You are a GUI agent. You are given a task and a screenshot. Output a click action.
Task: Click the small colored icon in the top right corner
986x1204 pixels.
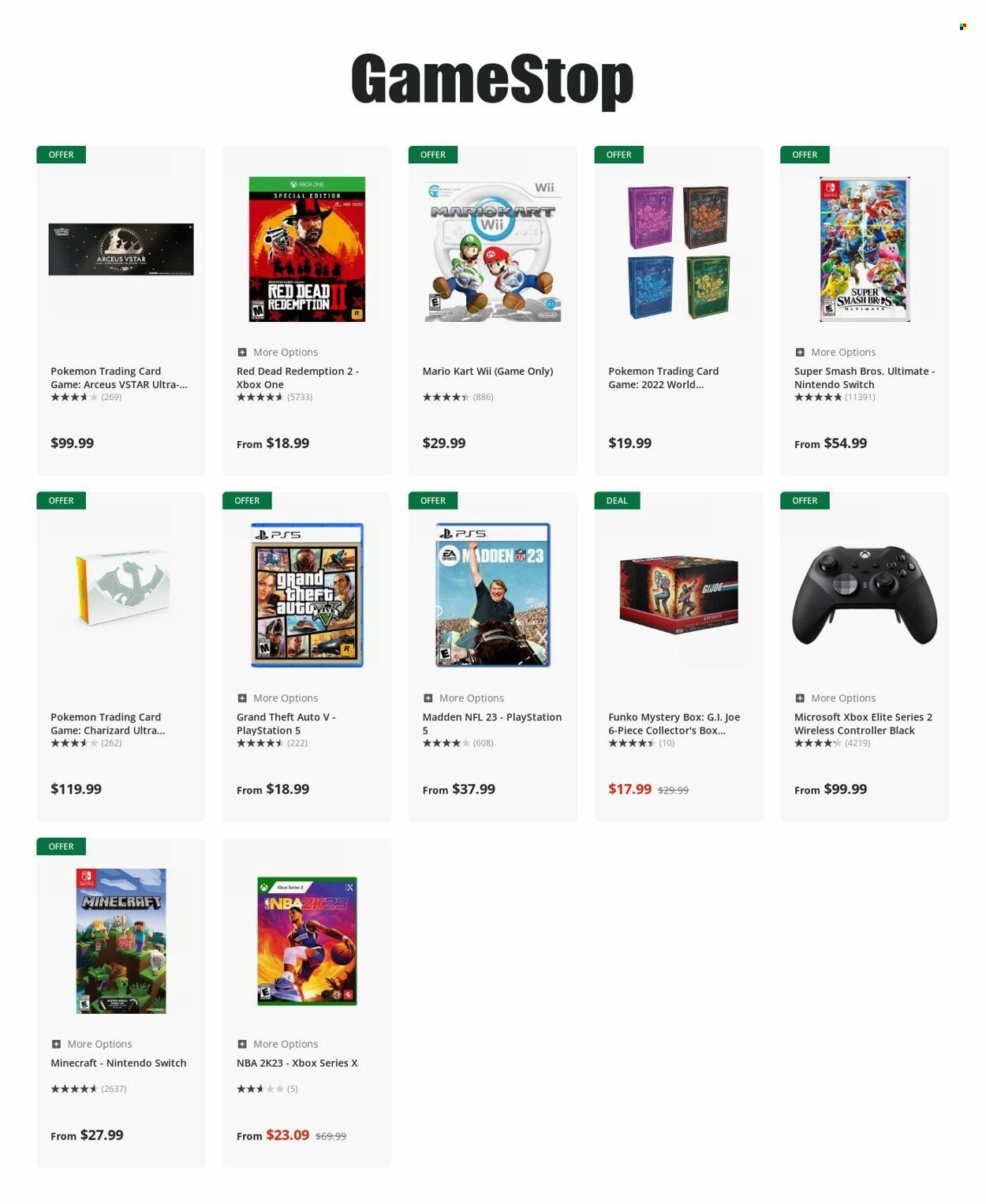click(963, 27)
